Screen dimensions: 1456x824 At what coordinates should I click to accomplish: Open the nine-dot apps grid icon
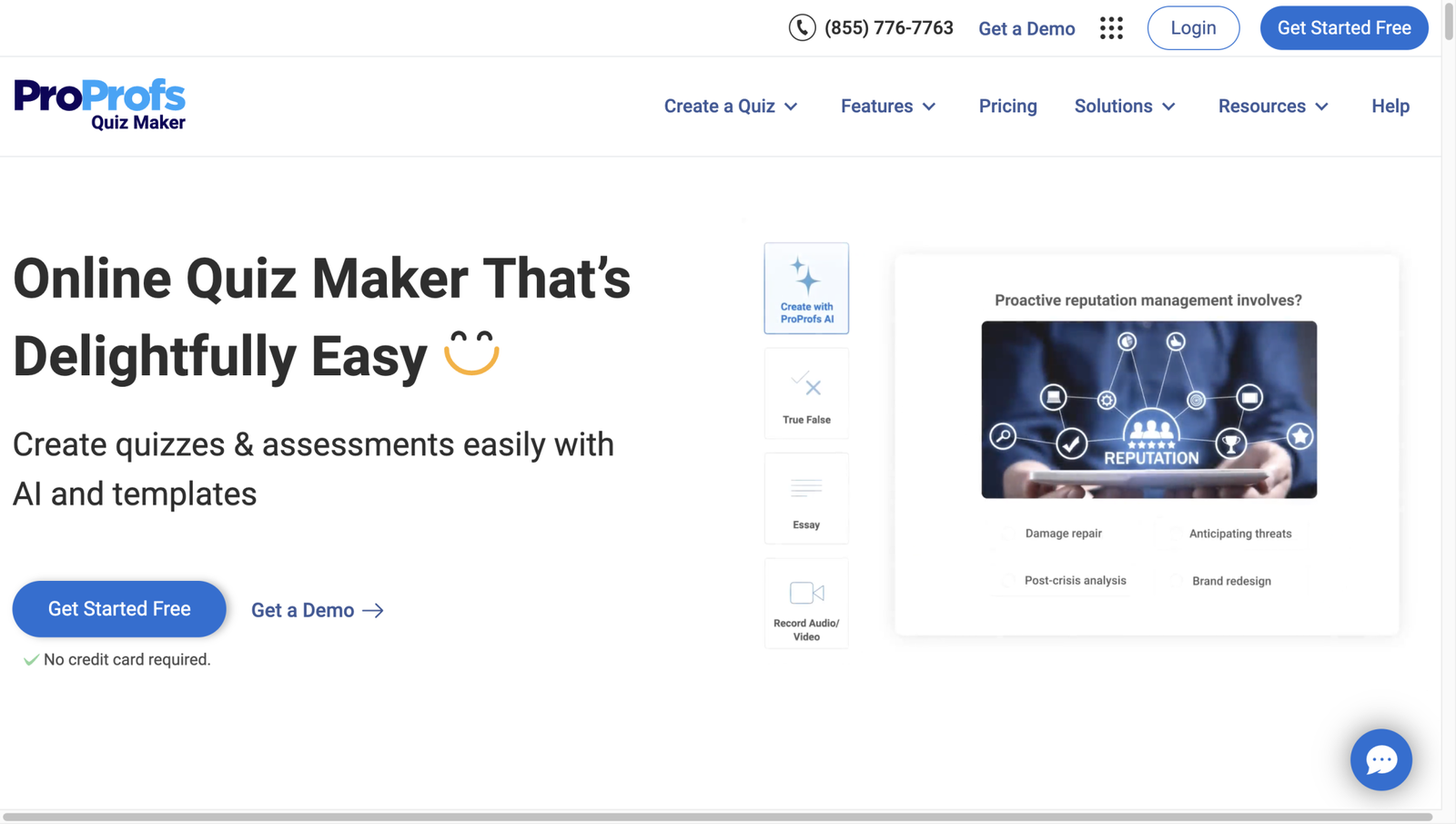[x=1111, y=28]
